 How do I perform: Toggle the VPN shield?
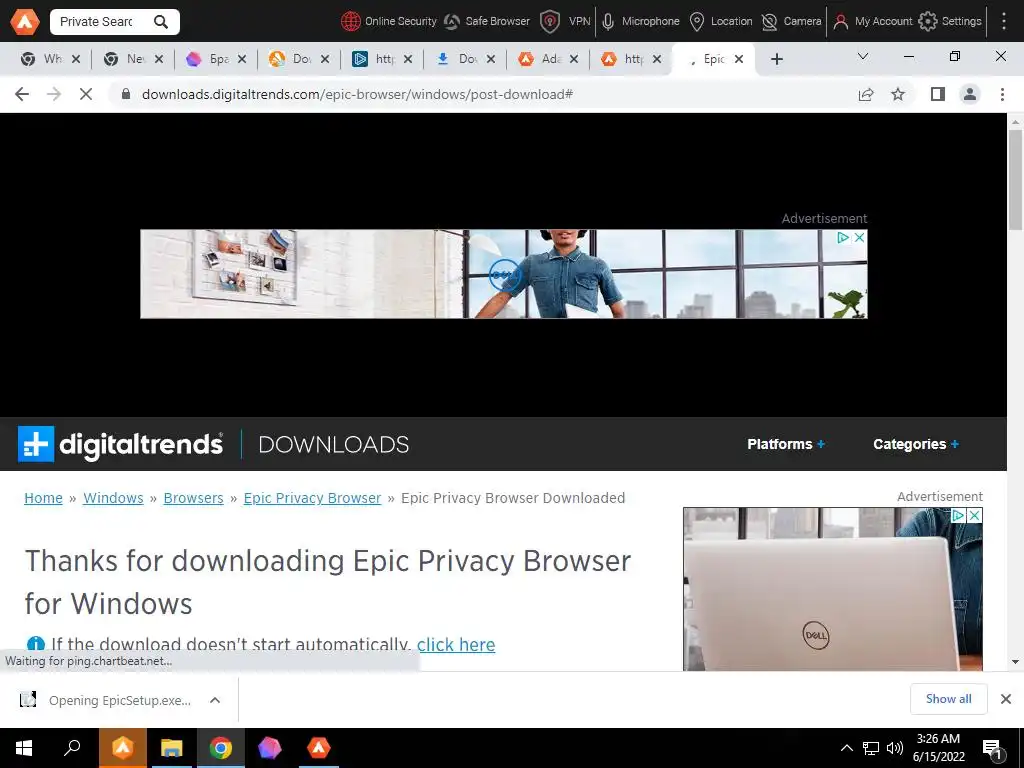(550, 22)
